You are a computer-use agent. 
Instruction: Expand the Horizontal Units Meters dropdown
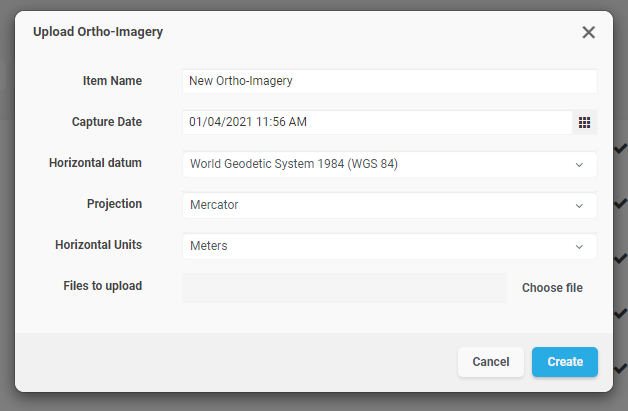[x=390, y=246]
